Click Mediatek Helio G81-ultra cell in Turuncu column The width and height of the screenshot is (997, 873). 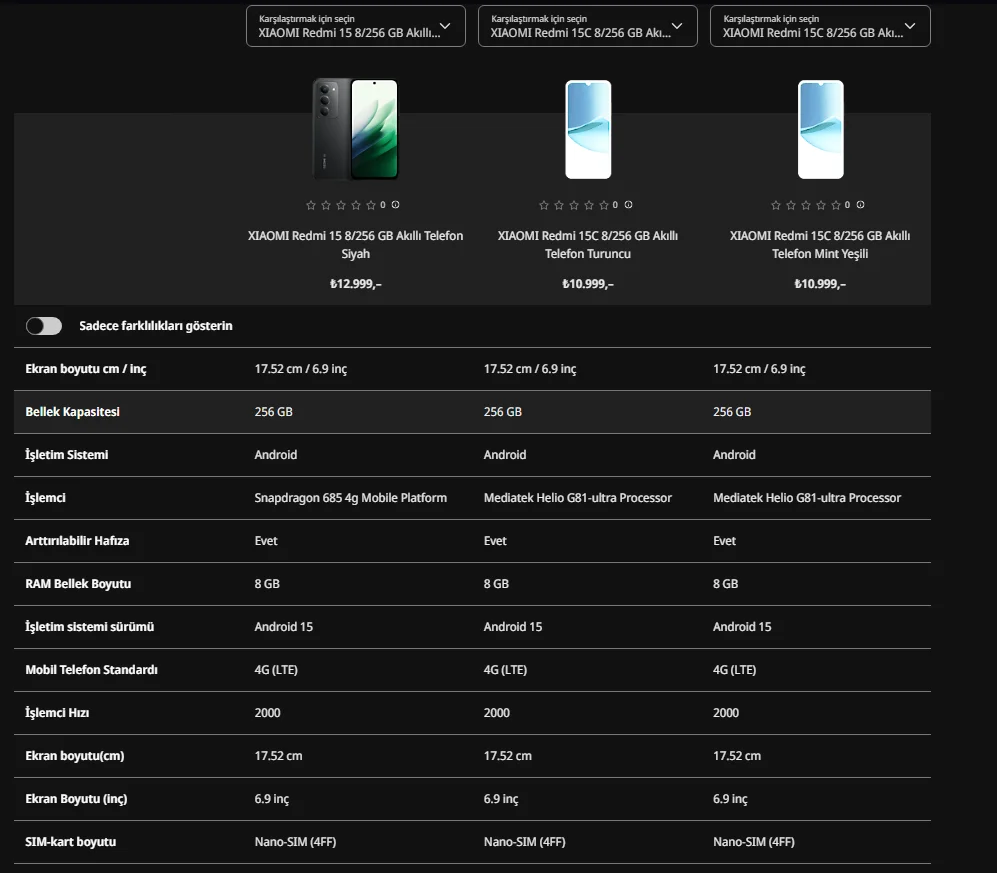[x=577, y=498]
